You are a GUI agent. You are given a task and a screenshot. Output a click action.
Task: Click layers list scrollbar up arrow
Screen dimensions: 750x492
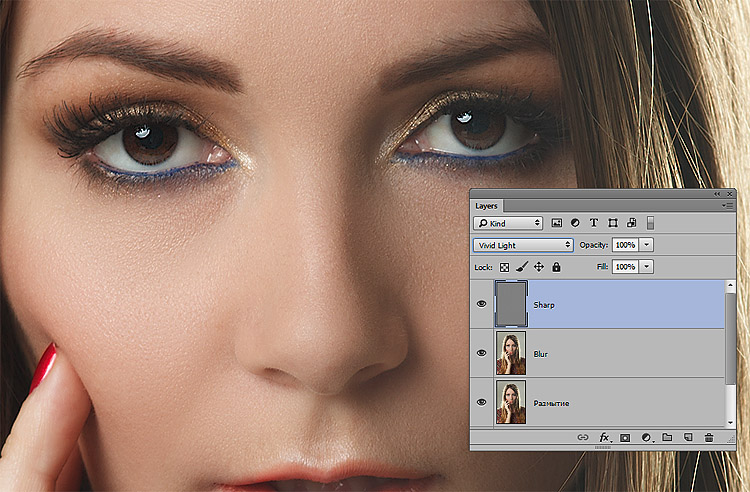pos(730,285)
